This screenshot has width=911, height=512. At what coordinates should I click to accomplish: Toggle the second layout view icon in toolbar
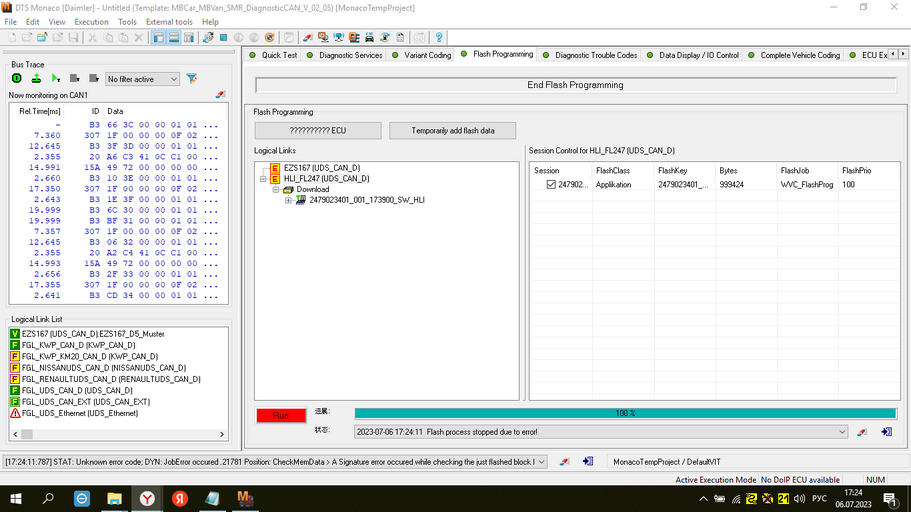coord(174,38)
